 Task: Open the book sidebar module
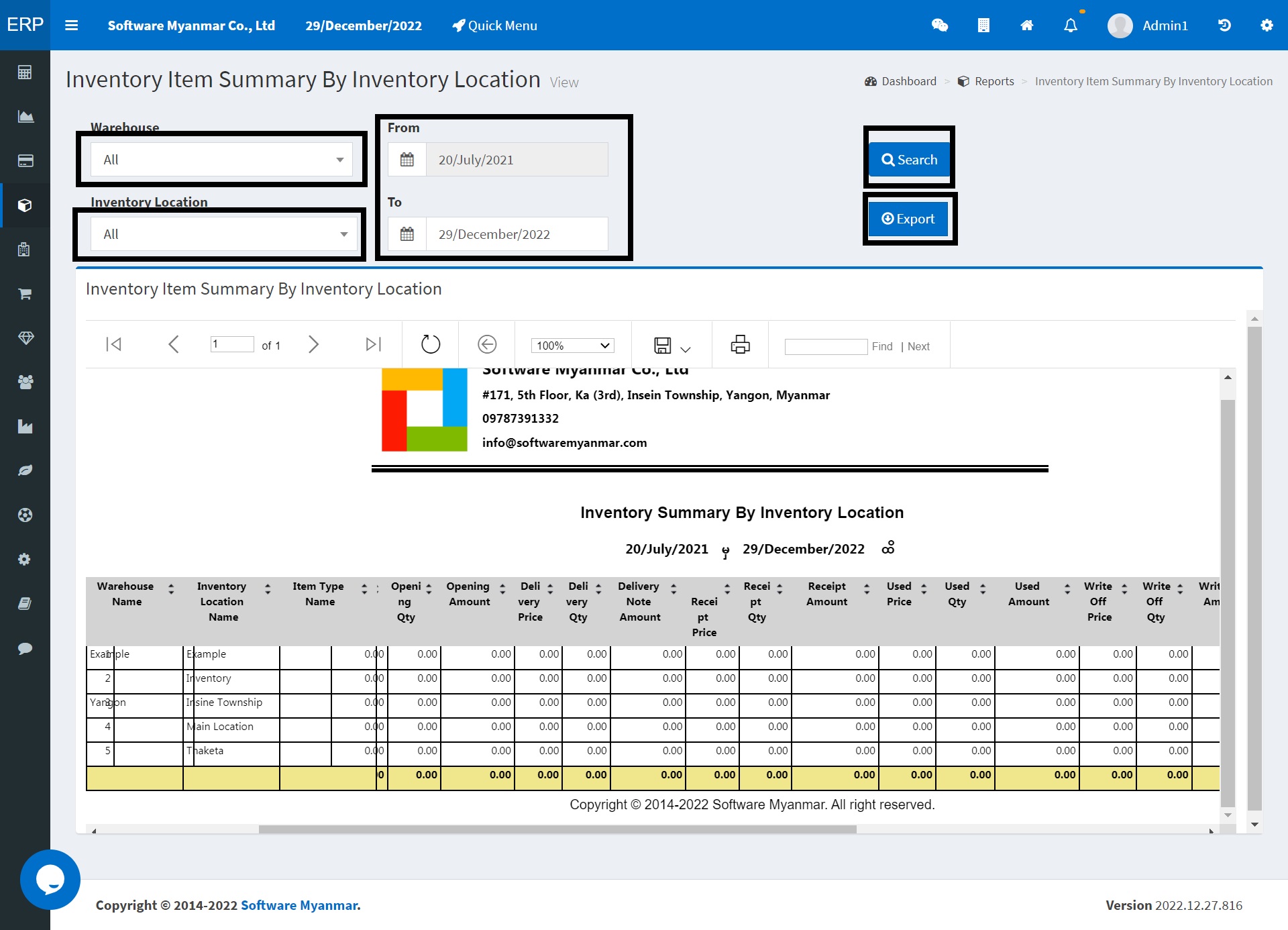[x=25, y=604]
